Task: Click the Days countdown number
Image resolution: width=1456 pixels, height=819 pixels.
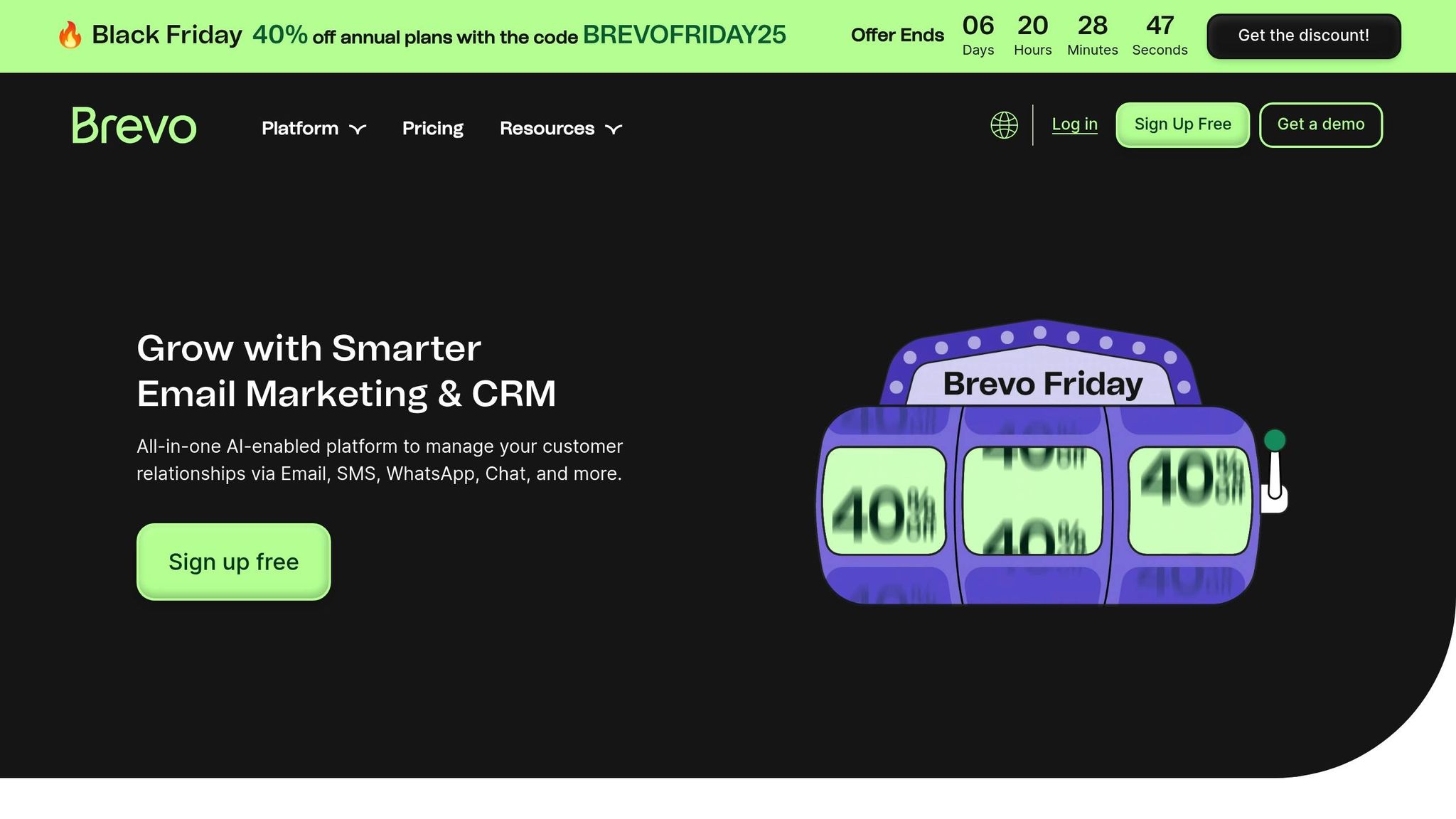Action: tap(978, 26)
